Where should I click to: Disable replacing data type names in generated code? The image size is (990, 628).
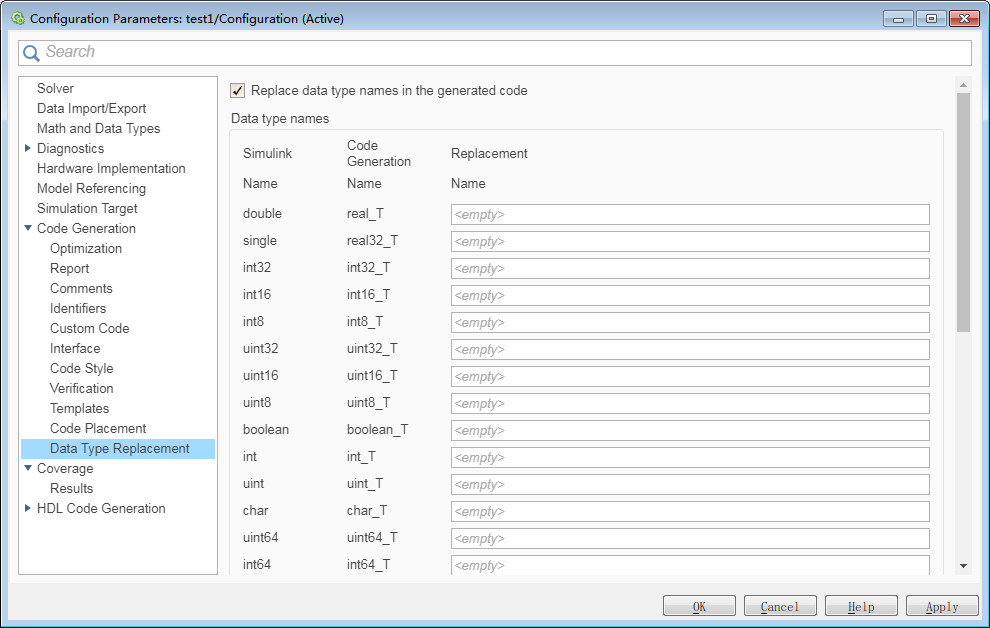[x=237, y=90]
